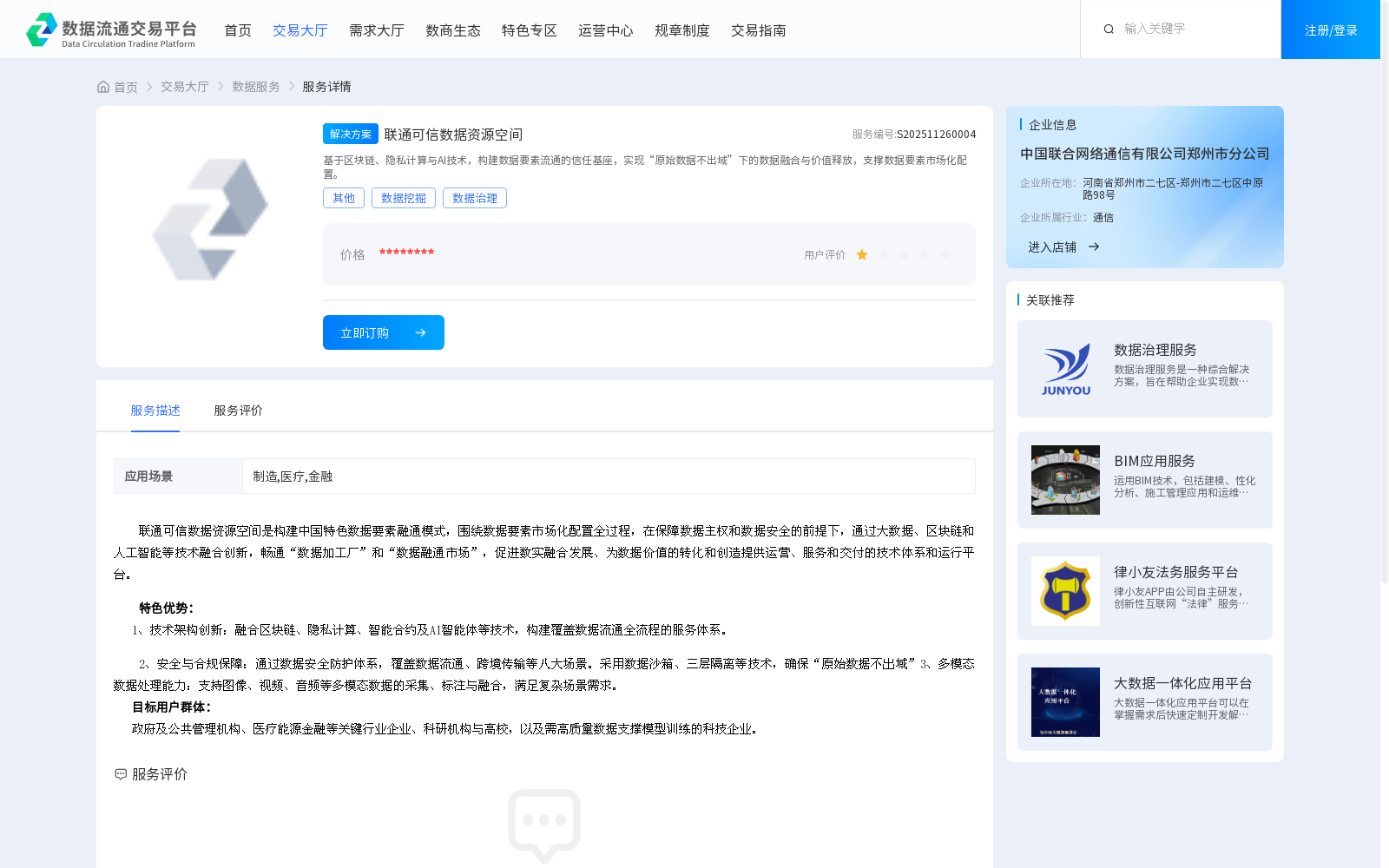This screenshot has height=868, width=1389.
Task: Open 运营中心 in top navigation
Action: pyautogui.click(x=606, y=30)
